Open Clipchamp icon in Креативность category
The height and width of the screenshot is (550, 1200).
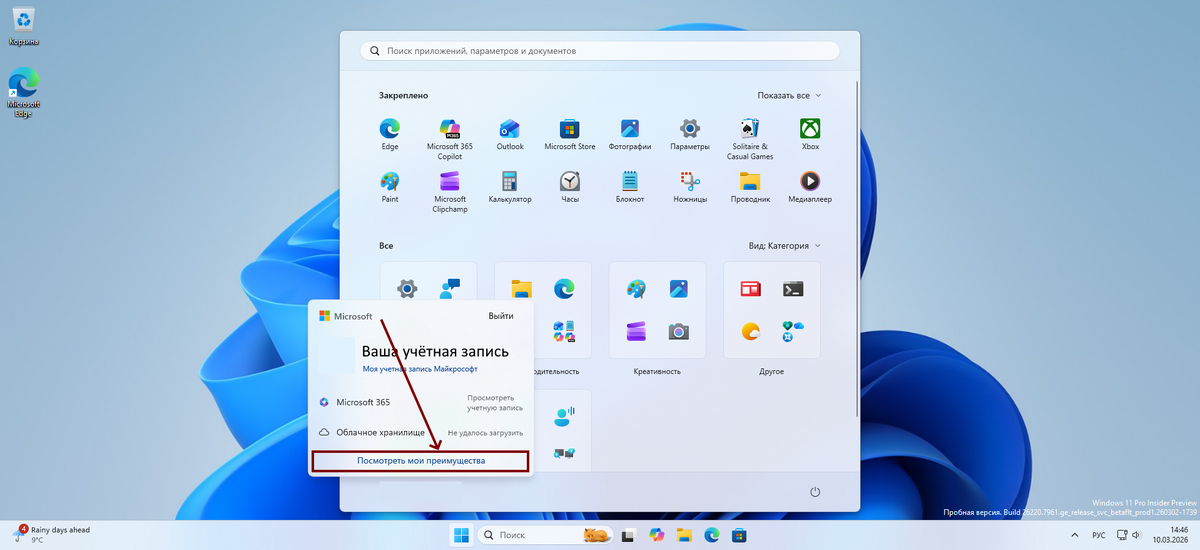point(637,331)
